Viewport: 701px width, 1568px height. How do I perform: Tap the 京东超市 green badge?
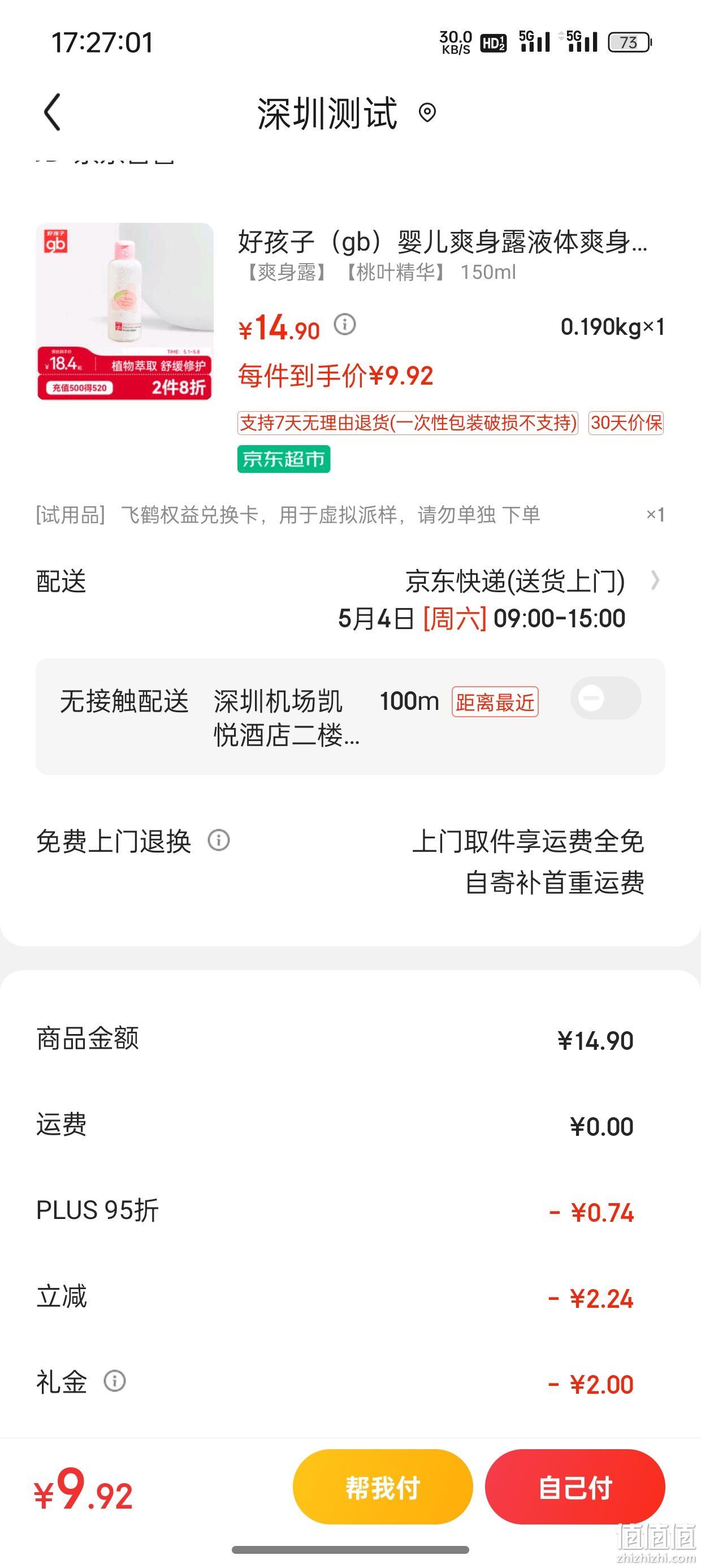point(284,459)
